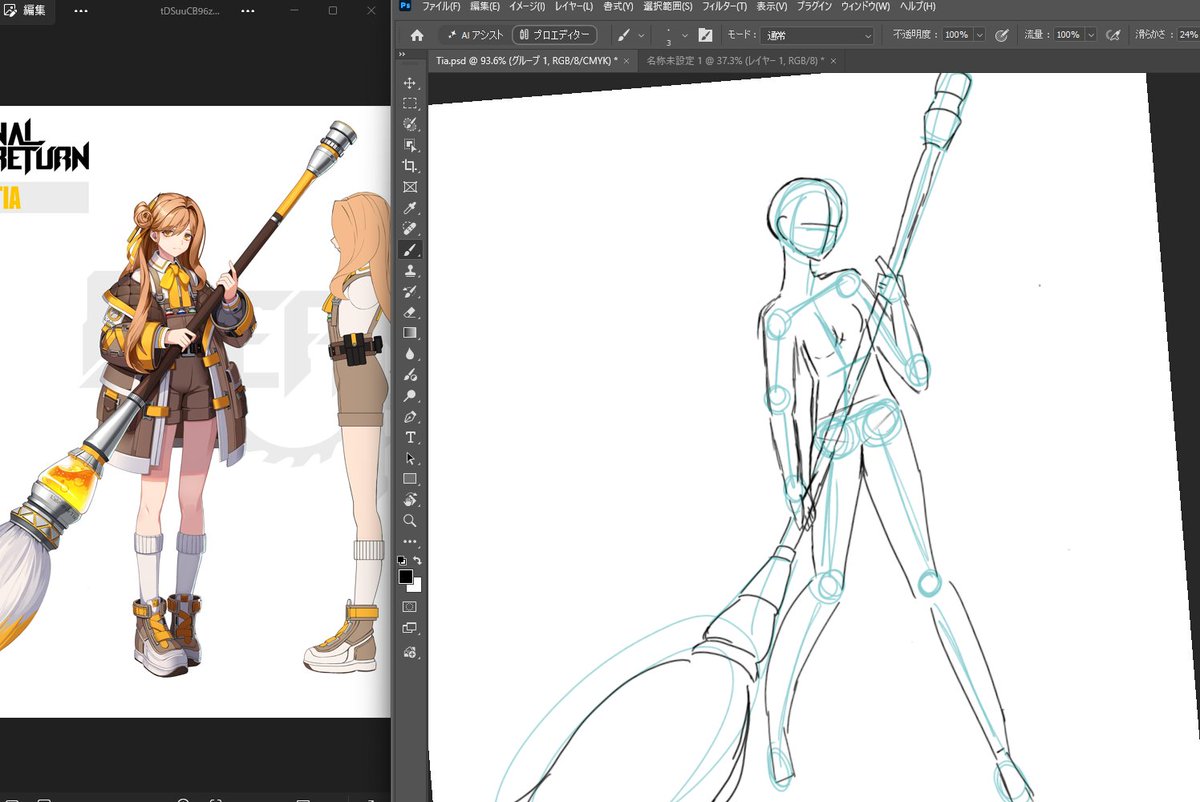1200x802 pixels.
Task: Click the プロエディター button
Action: pyautogui.click(x=554, y=35)
